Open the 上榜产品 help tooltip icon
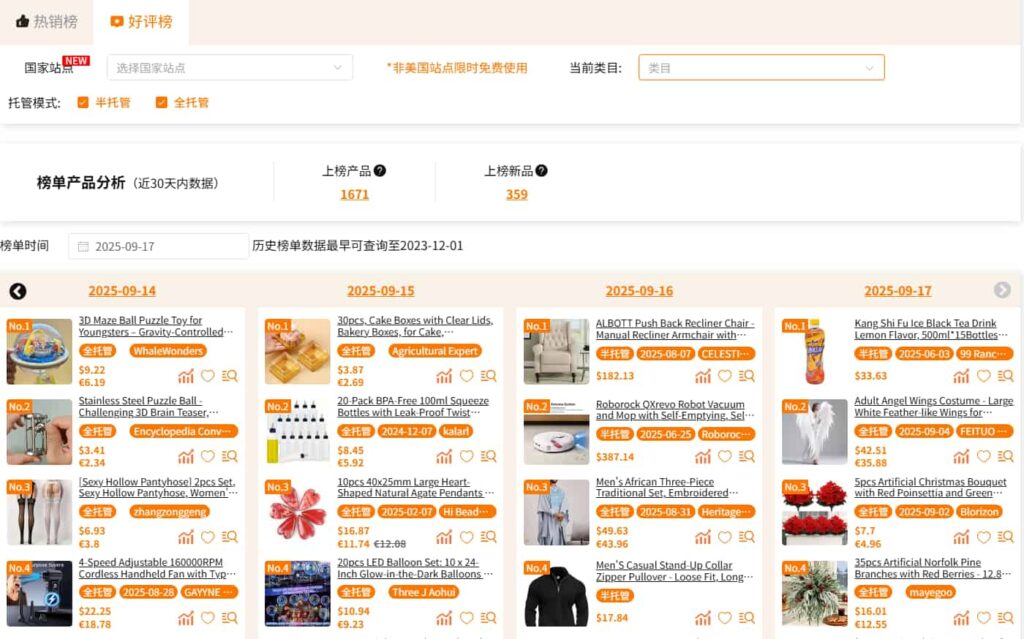Screen dimensions: 1024x639 pyautogui.click(x=377, y=170)
